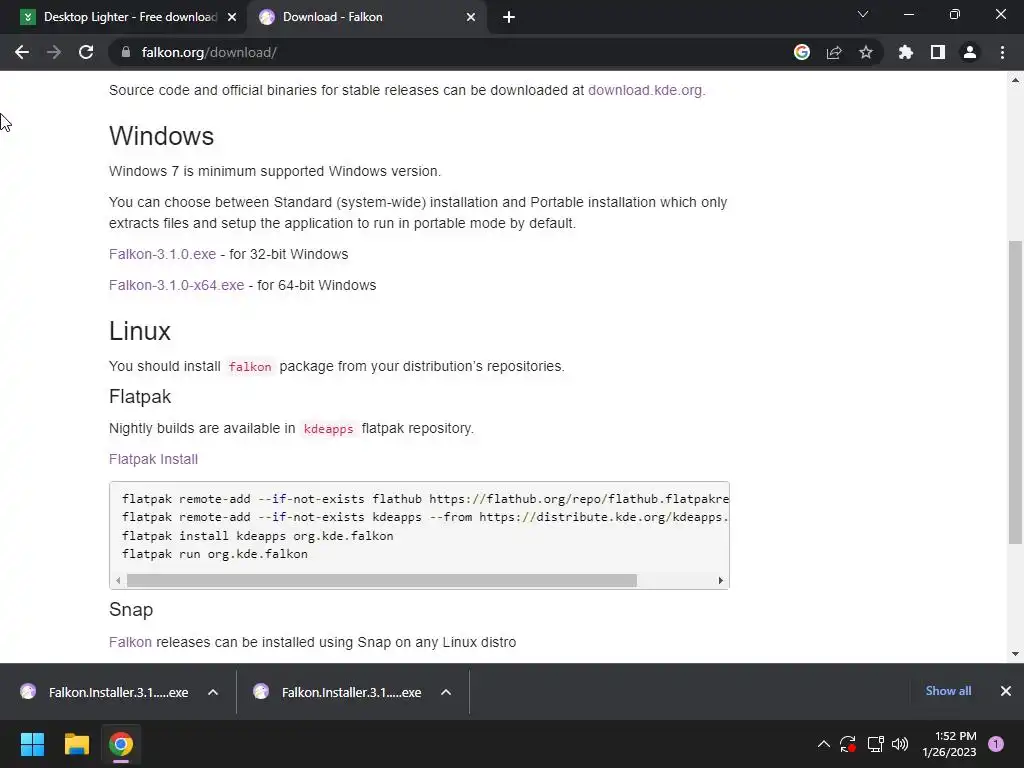Click the Windows section heading
This screenshot has height=768, width=1024.
tap(161, 136)
